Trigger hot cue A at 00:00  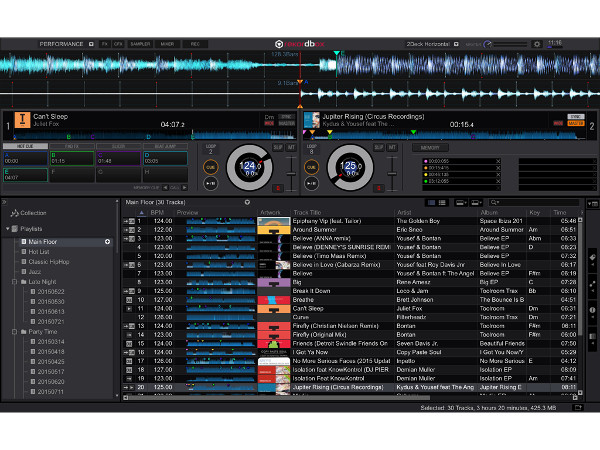25,158
